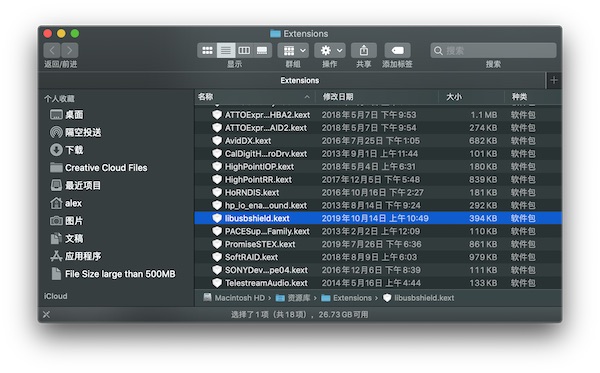Open Downloads (下载) in sidebar
This screenshot has width=600, height=373.
67,150
